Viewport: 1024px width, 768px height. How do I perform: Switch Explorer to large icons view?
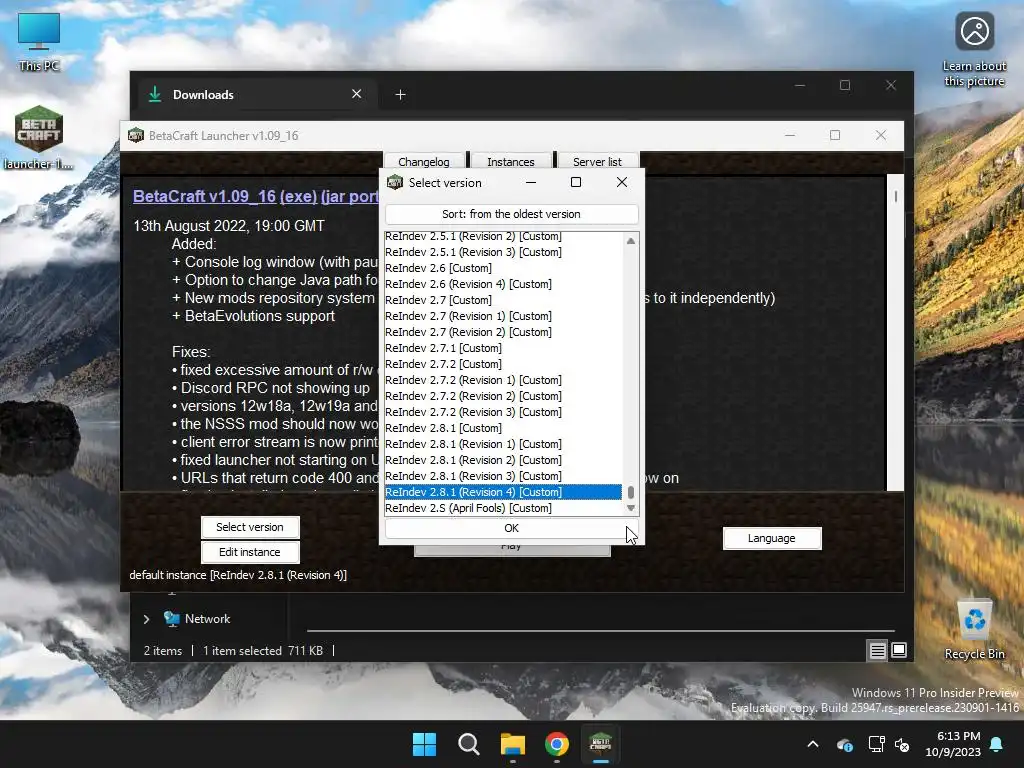tap(899, 650)
